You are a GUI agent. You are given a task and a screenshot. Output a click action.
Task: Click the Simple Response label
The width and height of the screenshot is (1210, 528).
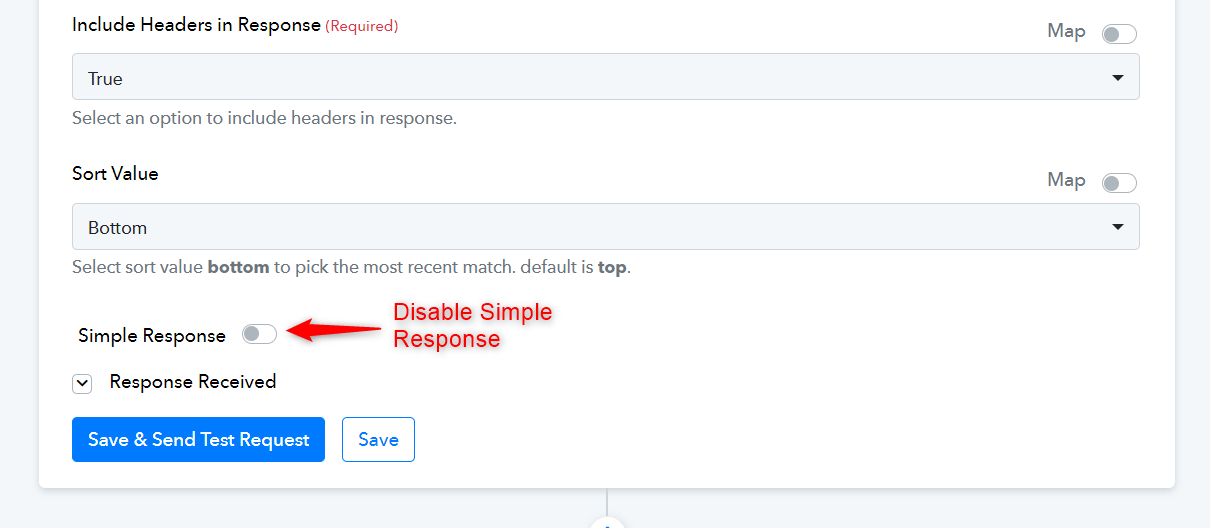(152, 336)
